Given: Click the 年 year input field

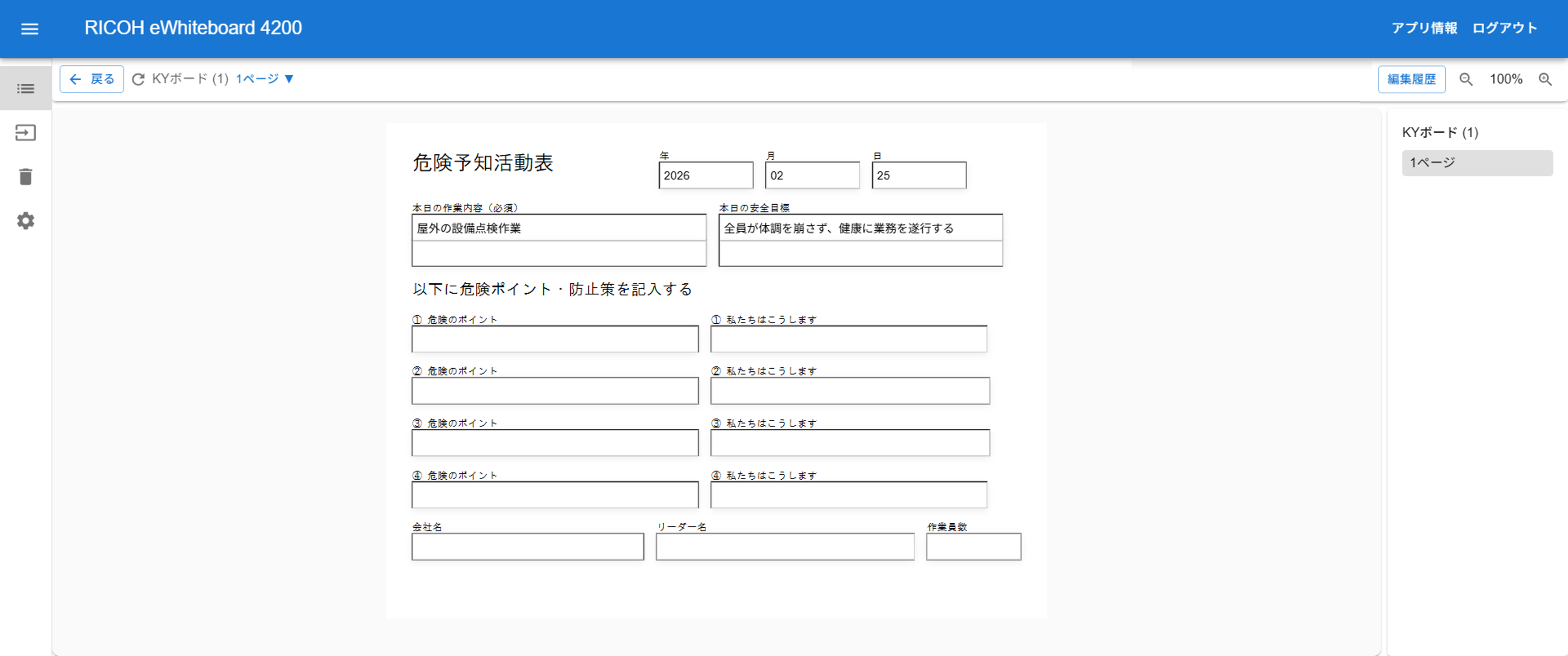Looking at the screenshot, I should pyautogui.click(x=706, y=175).
